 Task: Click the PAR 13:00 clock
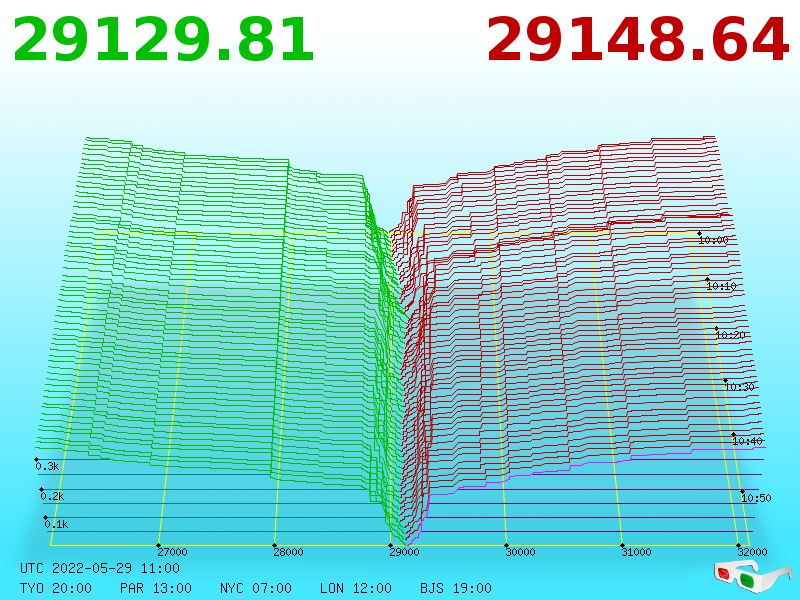(156, 588)
